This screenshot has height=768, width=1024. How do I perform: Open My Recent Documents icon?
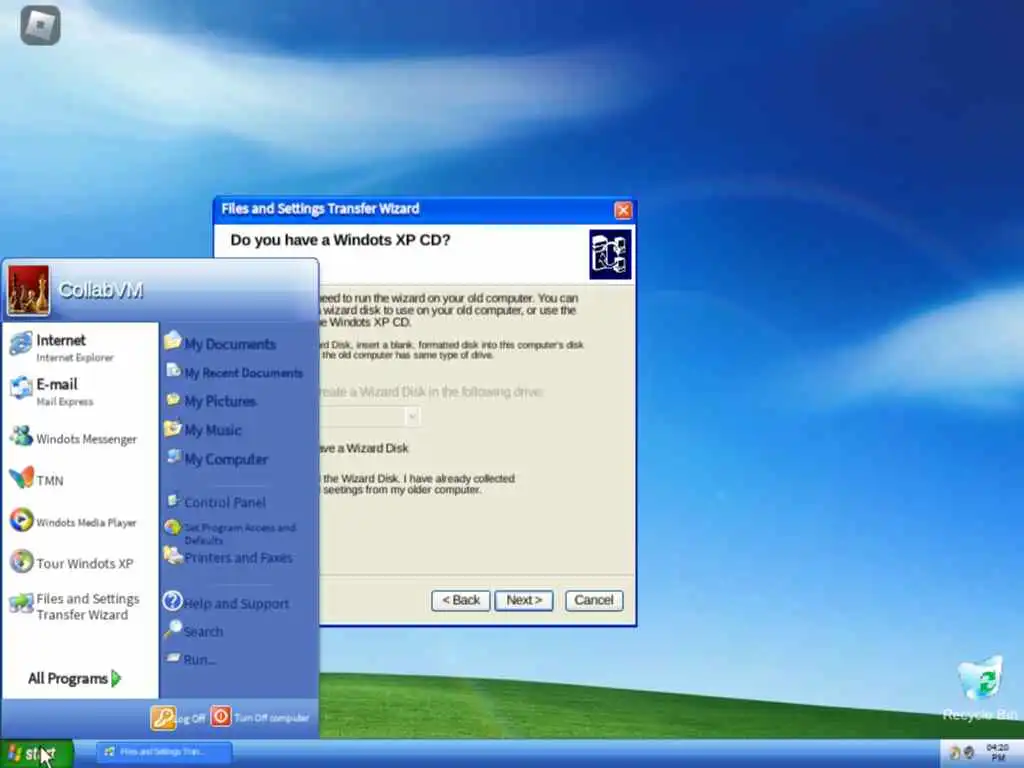click(x=173, y=371)
